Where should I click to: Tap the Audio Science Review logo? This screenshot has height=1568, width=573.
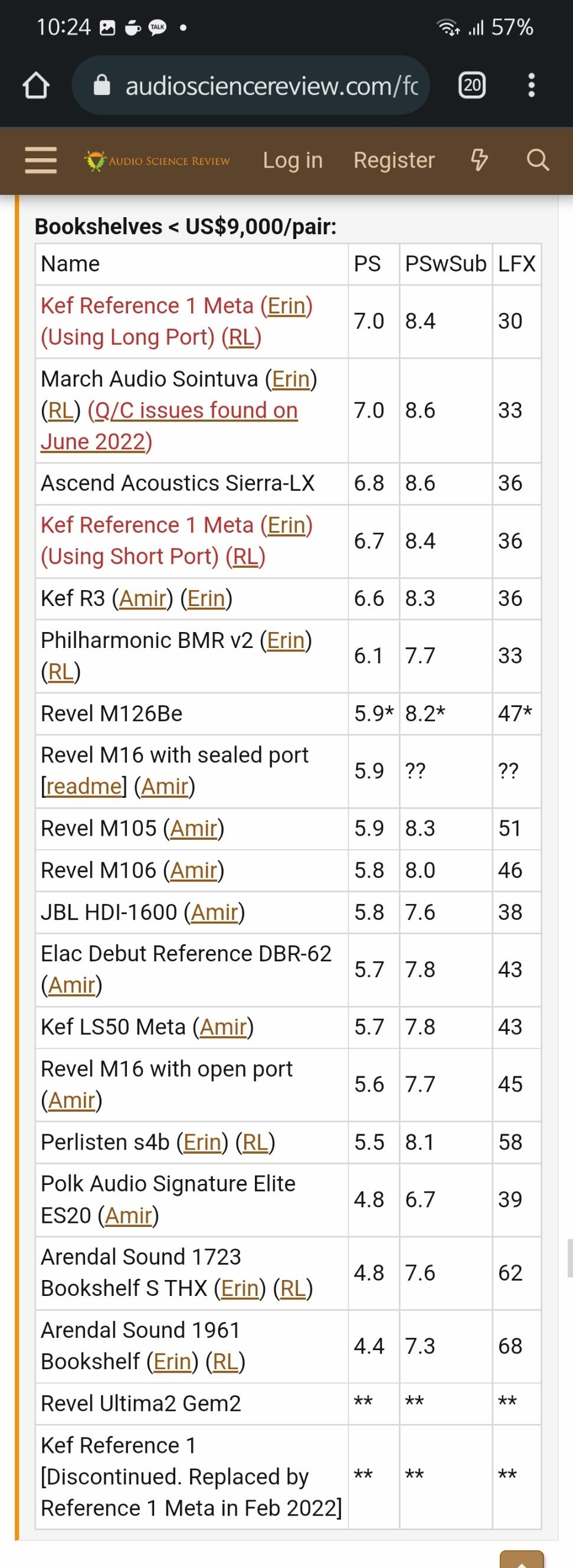pos(157,161)
